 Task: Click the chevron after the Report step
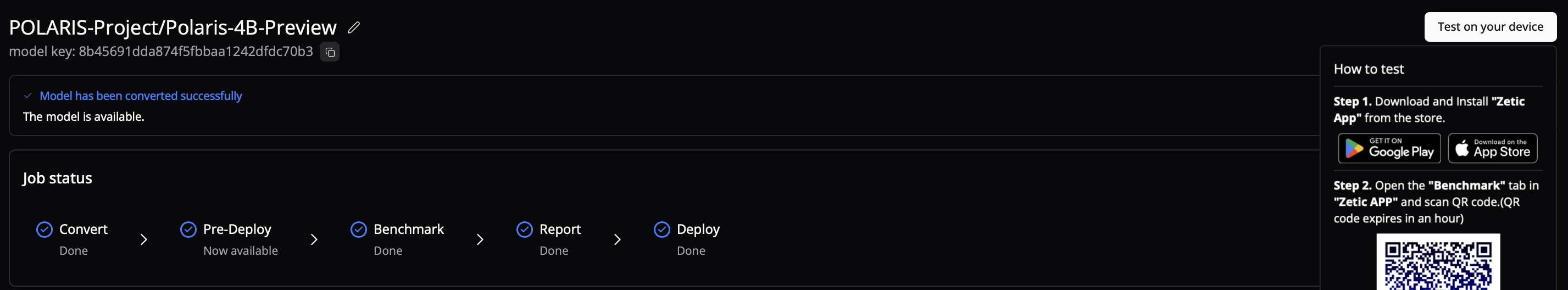click(617, 239)
